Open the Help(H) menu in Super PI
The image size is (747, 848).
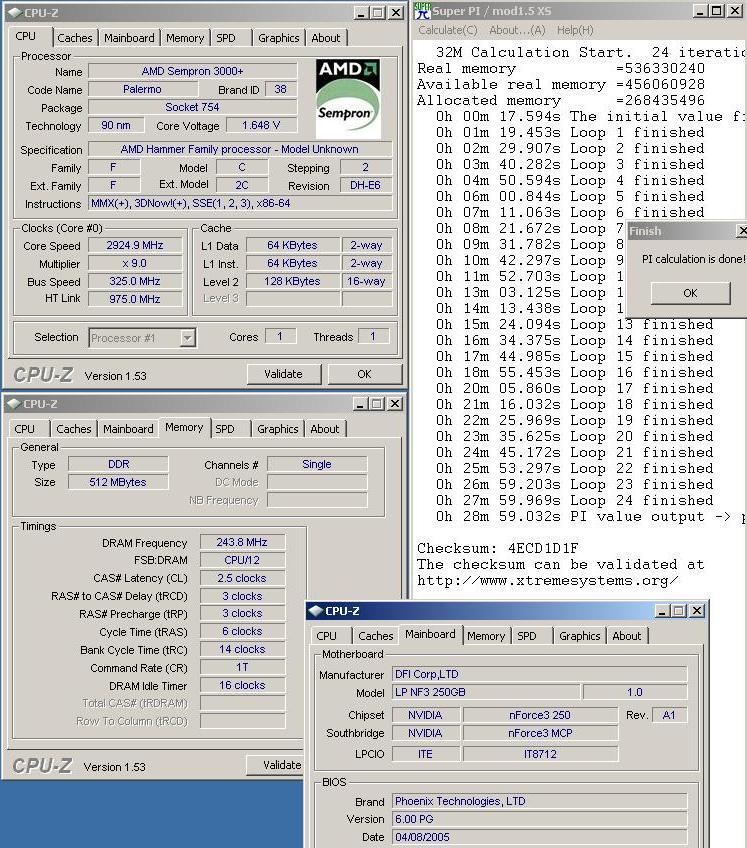point(575,30)
